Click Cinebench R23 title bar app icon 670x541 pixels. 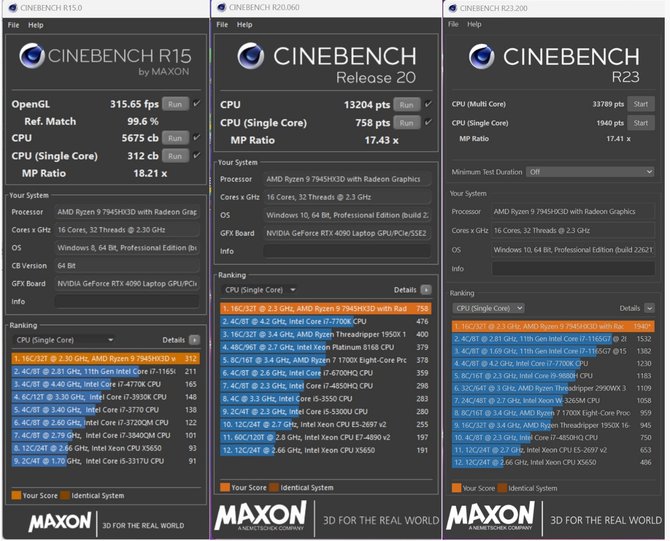pyautogui.click(x=453, y=8)
